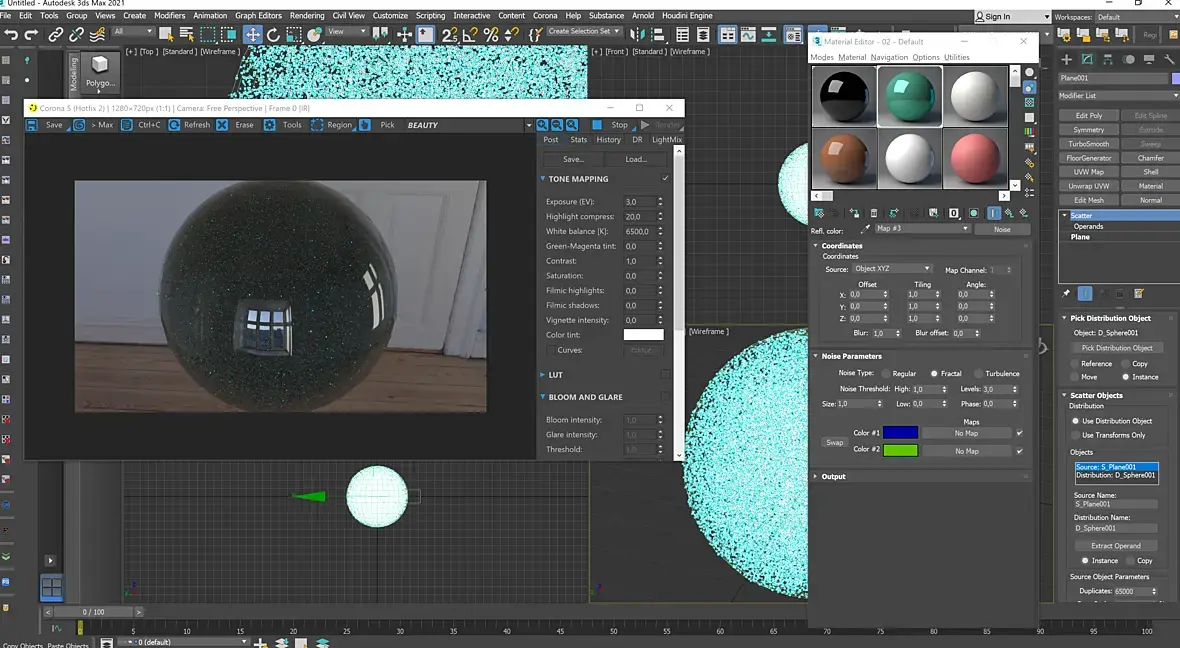
Task: Open the Rendering menu
Action: click(307, 16)
